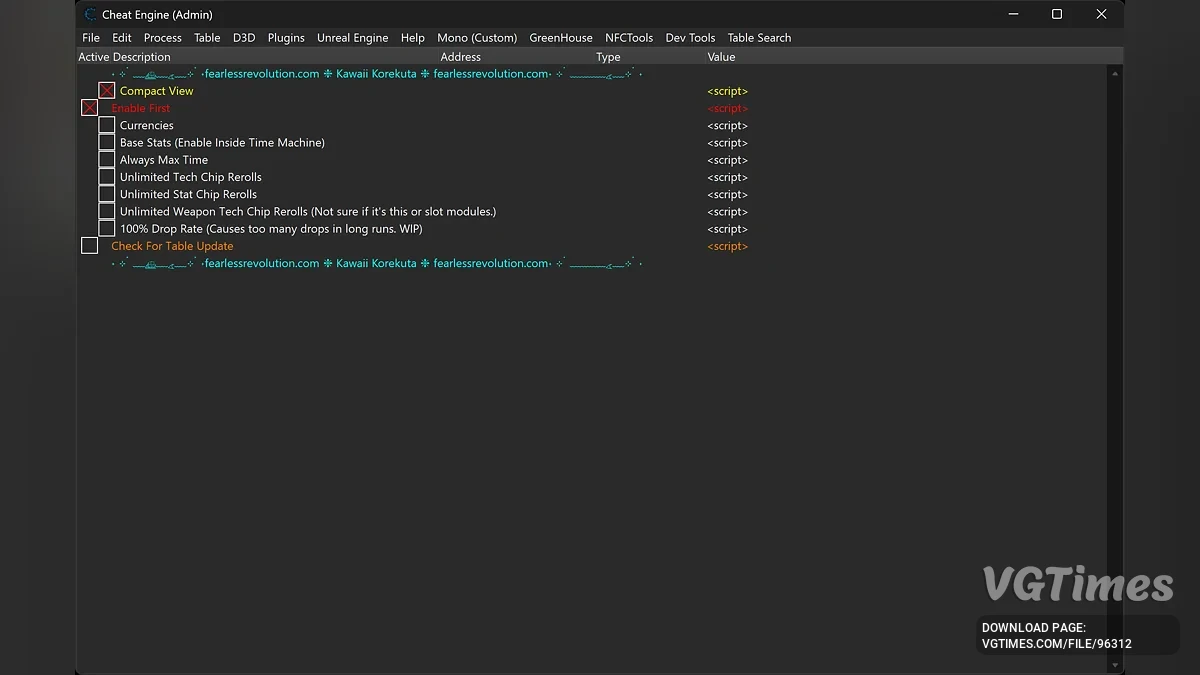Activate the 100% Drop Rate checkbox

coord(107,229)
